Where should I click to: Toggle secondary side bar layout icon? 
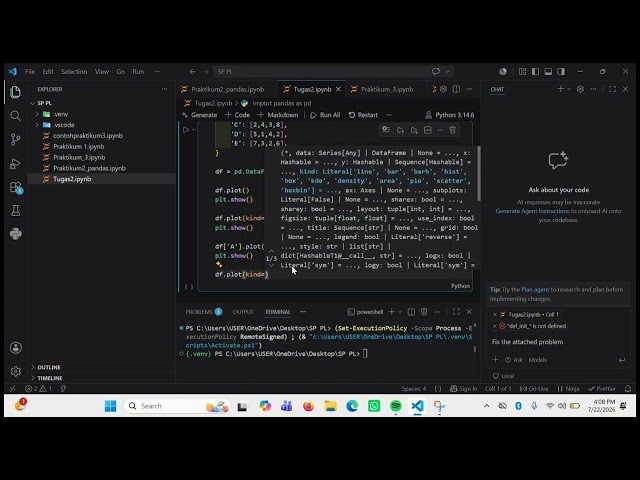coord(561,71)
